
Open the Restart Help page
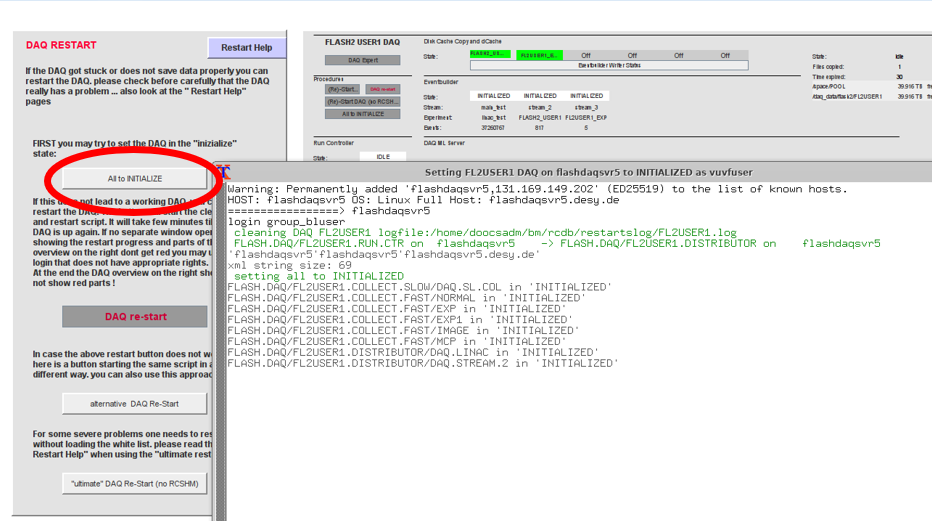tap(246, 48)
